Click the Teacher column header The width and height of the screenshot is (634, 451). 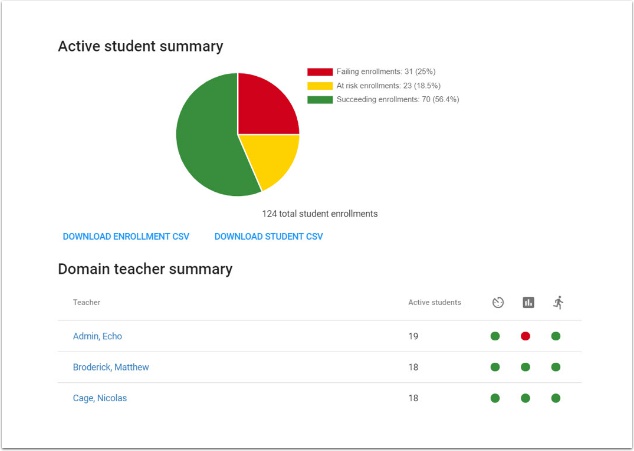tap(87, 302)
